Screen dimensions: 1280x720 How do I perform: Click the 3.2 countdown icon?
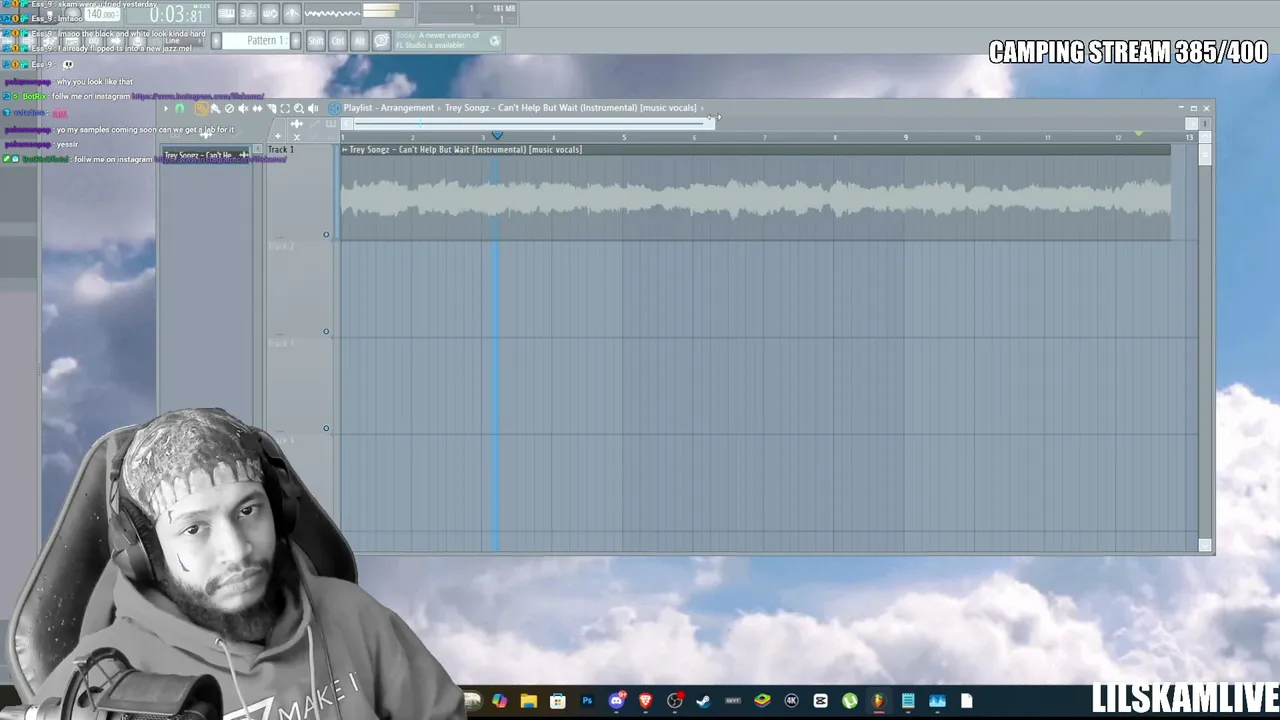coord(248,13)
